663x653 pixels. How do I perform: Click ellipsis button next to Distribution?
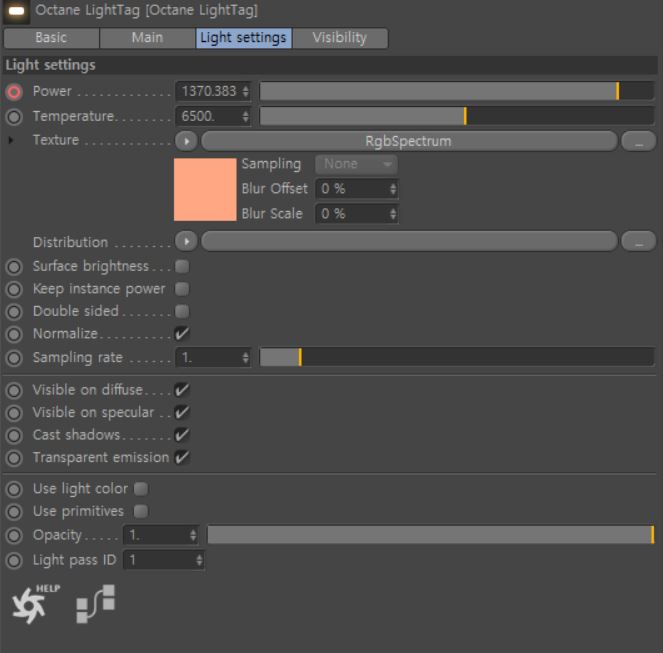click(638, 241)
